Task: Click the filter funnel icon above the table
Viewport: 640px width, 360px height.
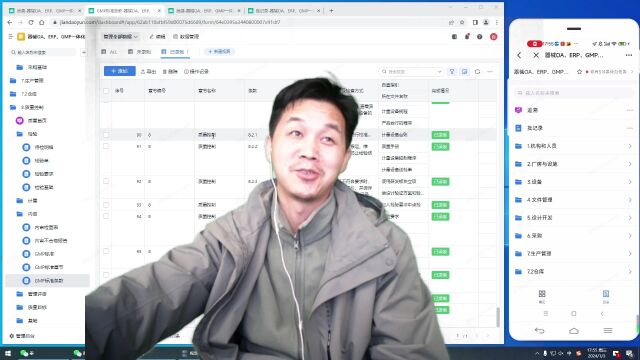Action: click(x=452, y=71)
